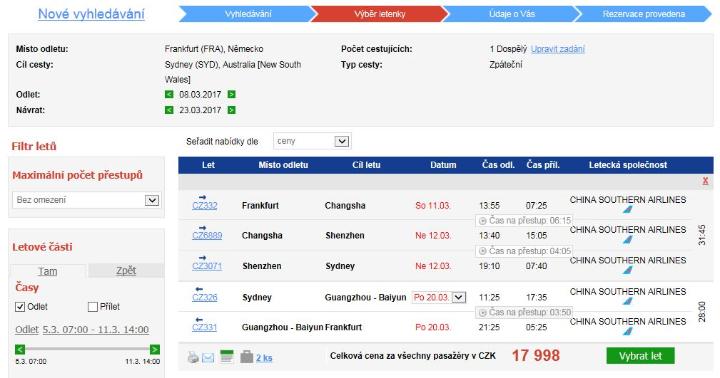Click the Letecká společnost column header
Screen dimensions: 720x378
click(628, 165)
